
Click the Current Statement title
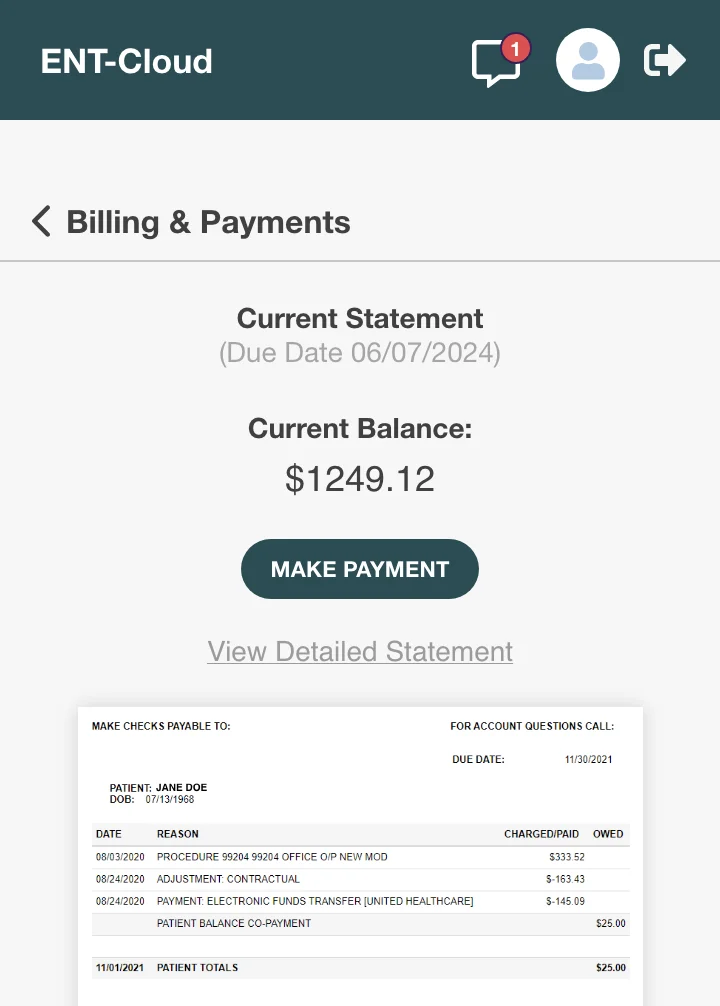point(359,318)
